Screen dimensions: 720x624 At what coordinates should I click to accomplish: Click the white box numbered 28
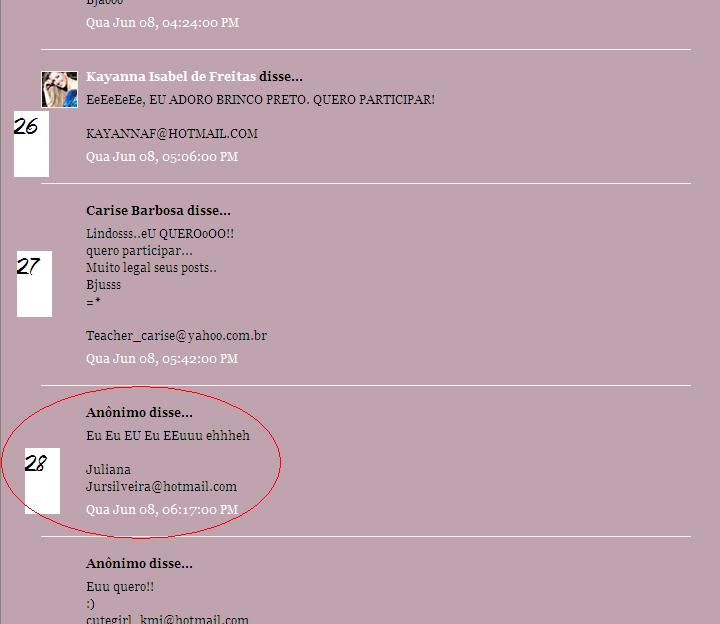pyautogui.click(x=42, y=481)
